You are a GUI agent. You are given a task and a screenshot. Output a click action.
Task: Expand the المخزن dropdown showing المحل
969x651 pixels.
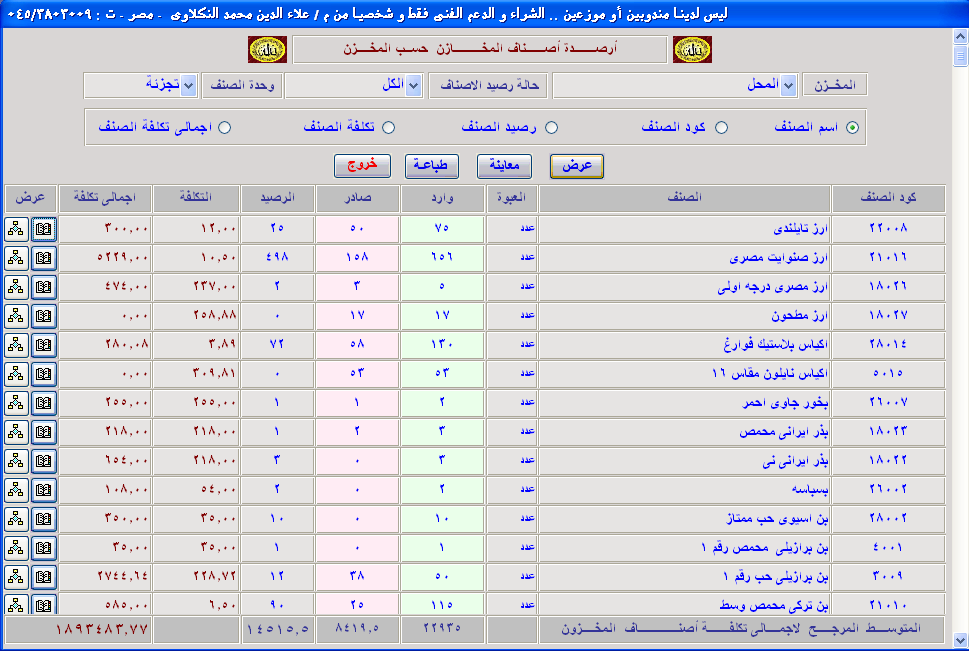pos(788,85)
